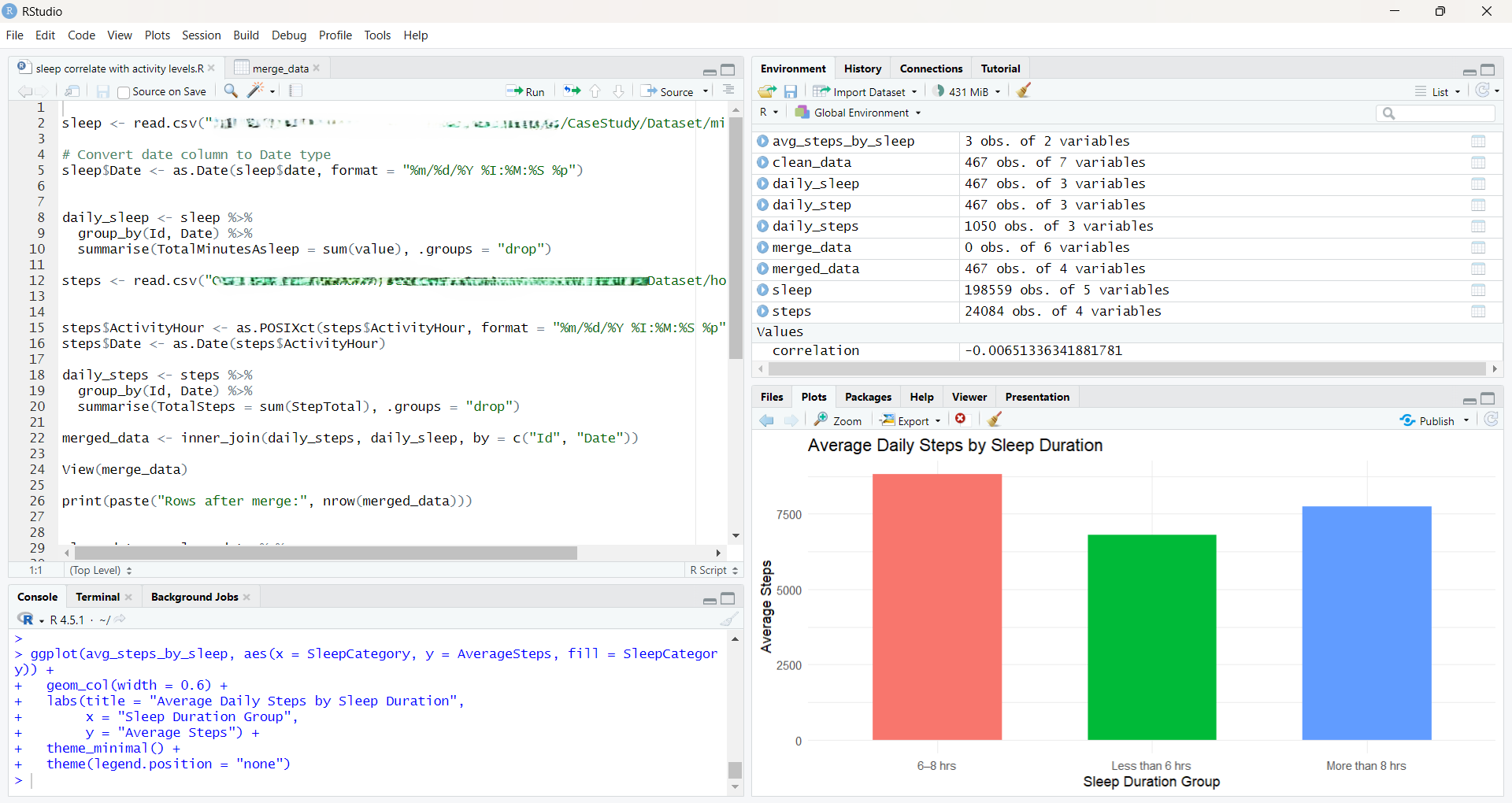Viewport: 1512px width, 803px height.
Task: Open the Global Environment dropdown
Action: [x=858, y=113]
